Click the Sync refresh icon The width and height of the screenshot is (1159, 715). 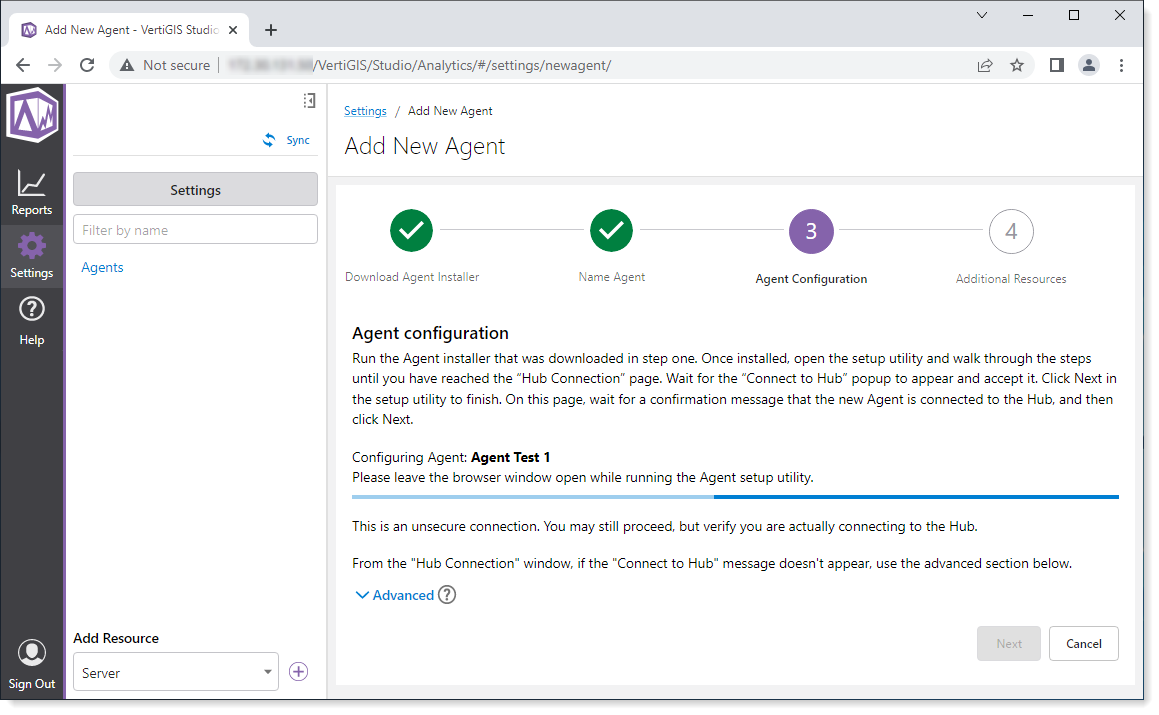(269, 141)
